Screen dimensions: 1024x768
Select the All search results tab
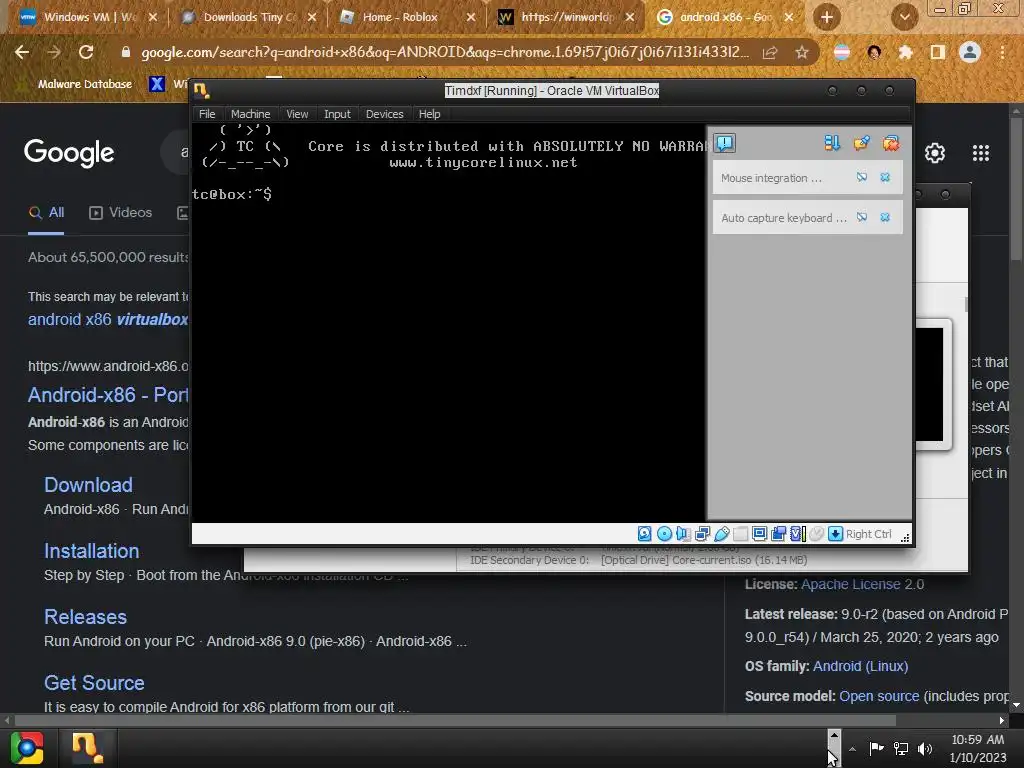[x=46, y=213]
